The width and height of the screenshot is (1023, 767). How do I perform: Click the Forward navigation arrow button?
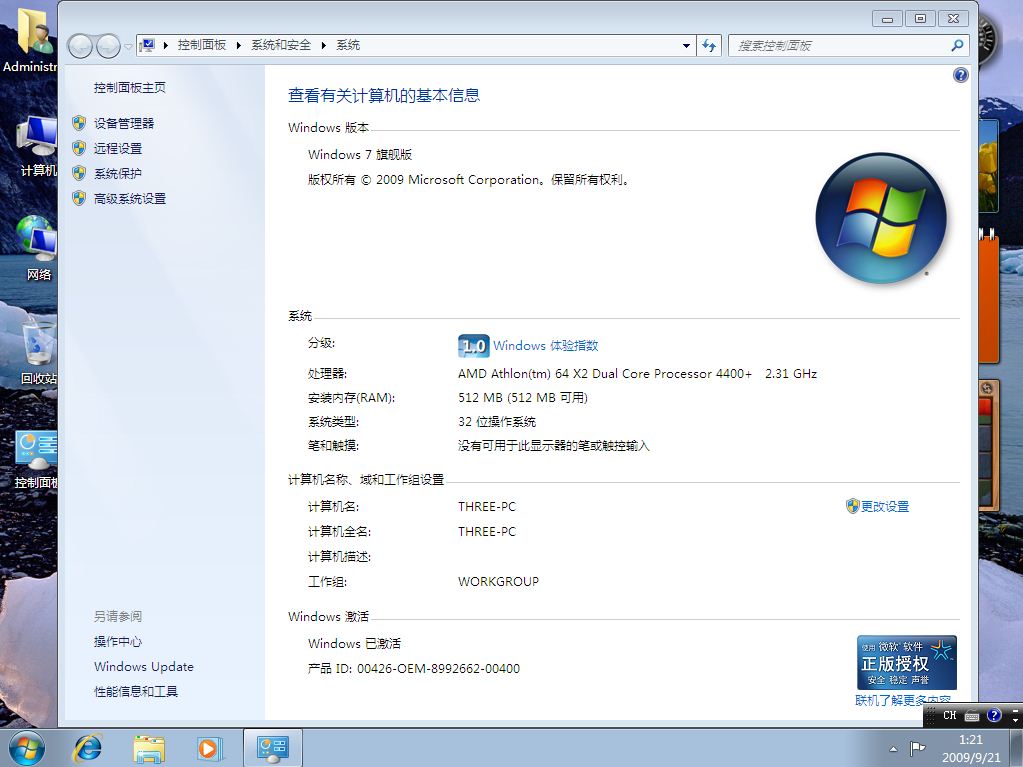click(x=108, y=46)
